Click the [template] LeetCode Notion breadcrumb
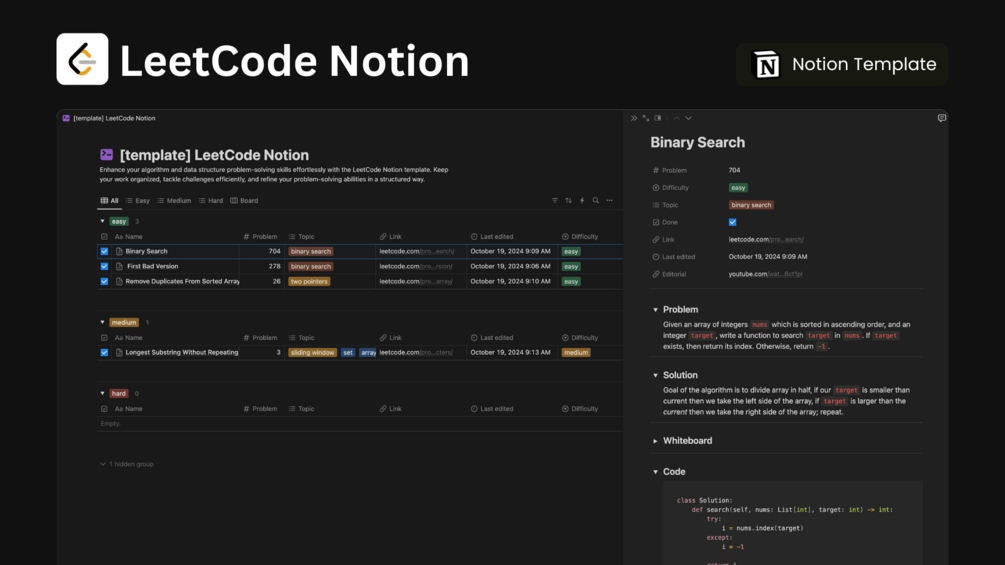The height and width of the screenshot is (565, 1005). (114, 119)
